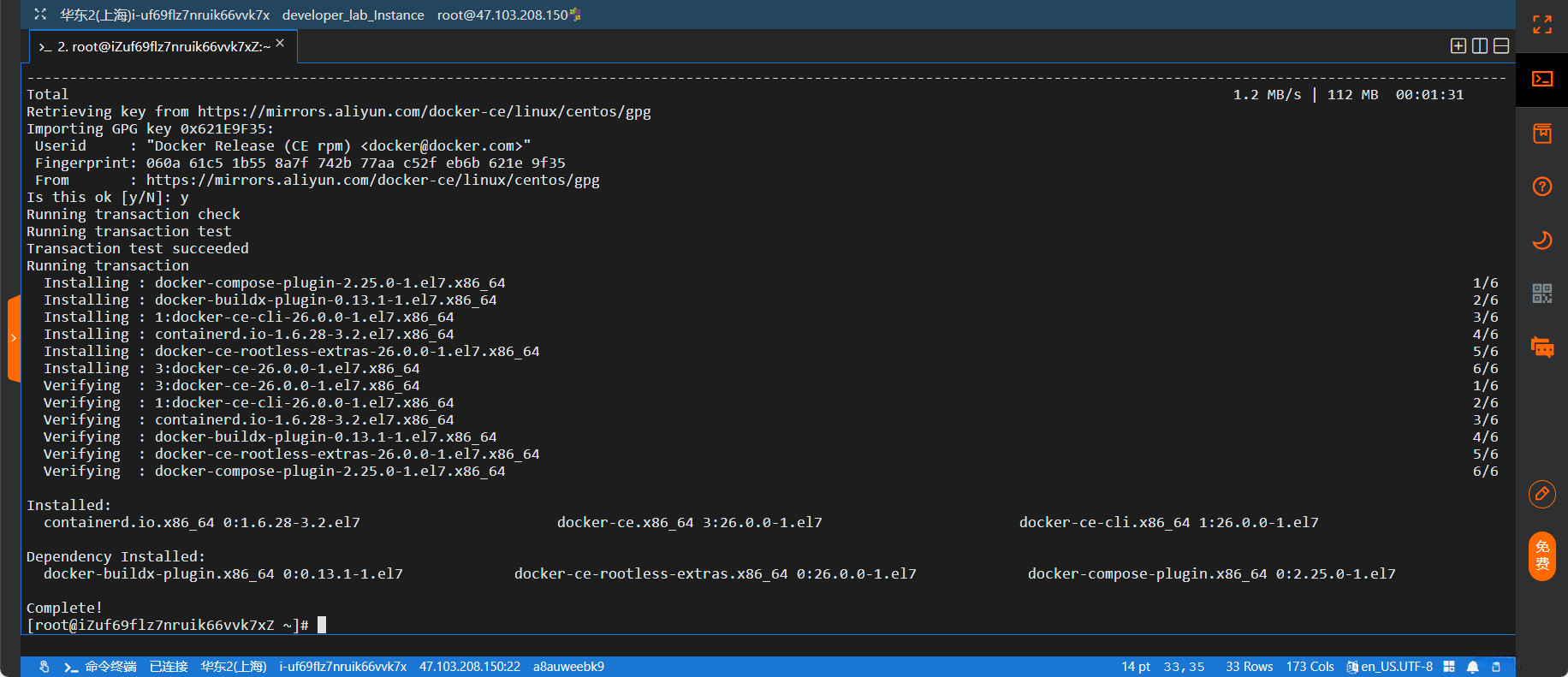This screenshot has width=1568, height=677.
Task: Toggle dark mode with the moon icon
Action: click(1542, 241)
